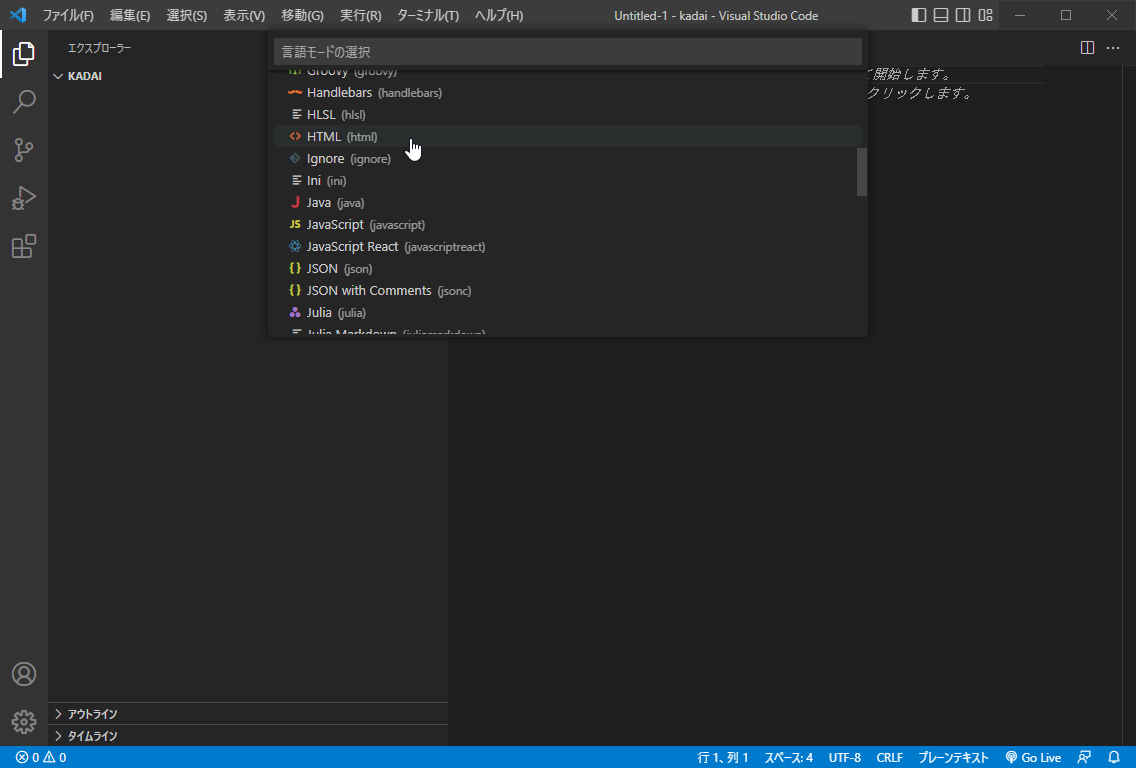The height and width of the screenshot is (768, 1136).
Task: Open the Manage gear icon
Action: (24, 721)
